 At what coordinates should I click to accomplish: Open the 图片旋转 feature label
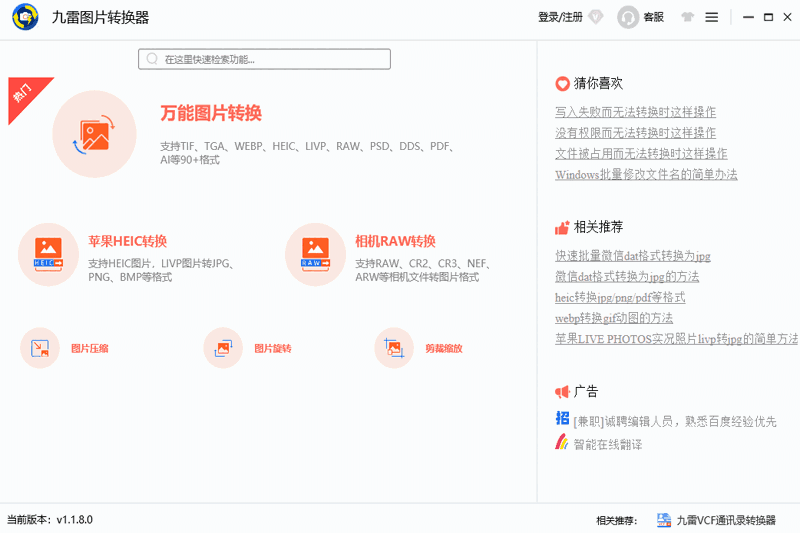pyautogui.click(x=273, y=348)
